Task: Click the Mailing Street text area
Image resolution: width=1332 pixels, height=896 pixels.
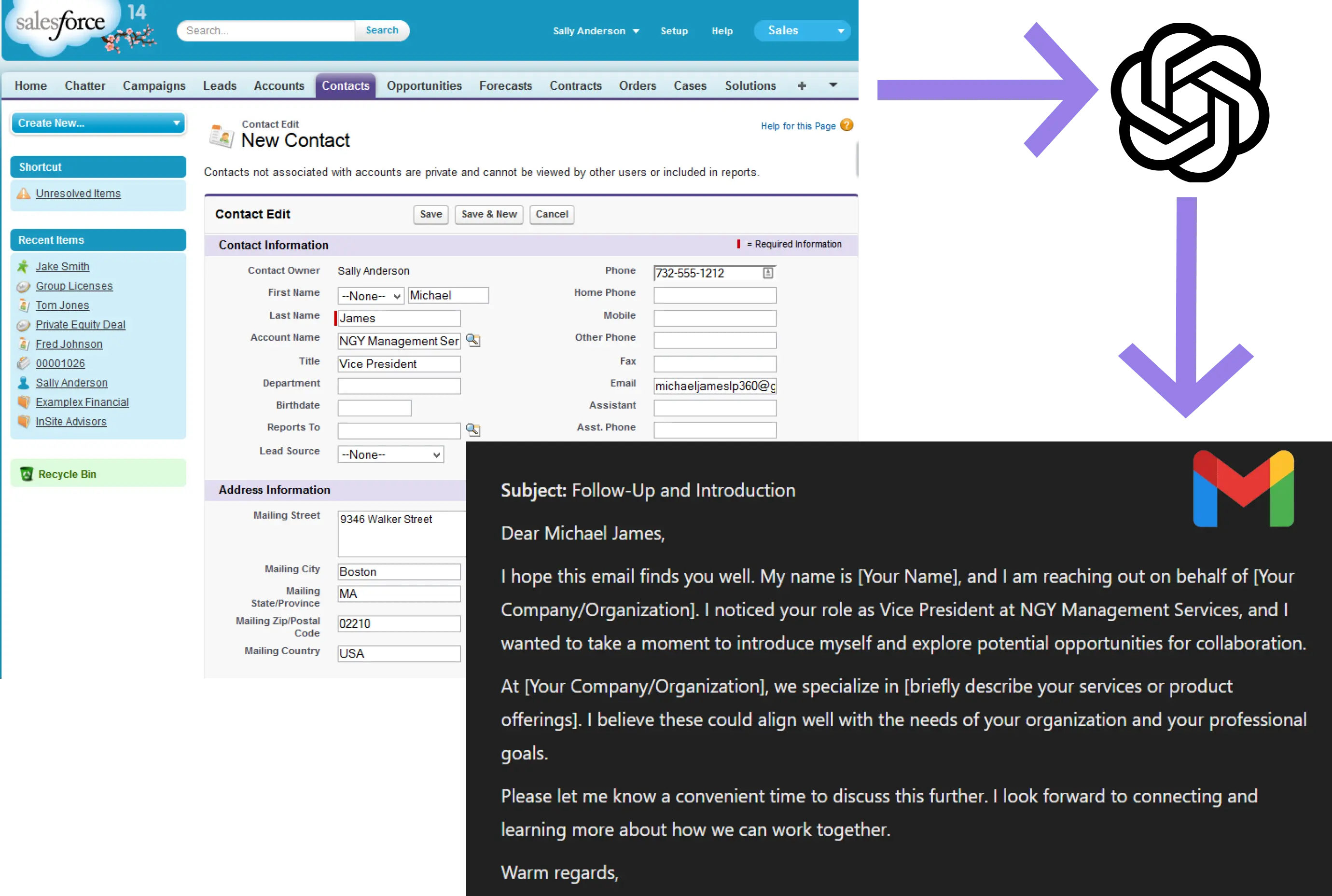Action: coord(402,534)
